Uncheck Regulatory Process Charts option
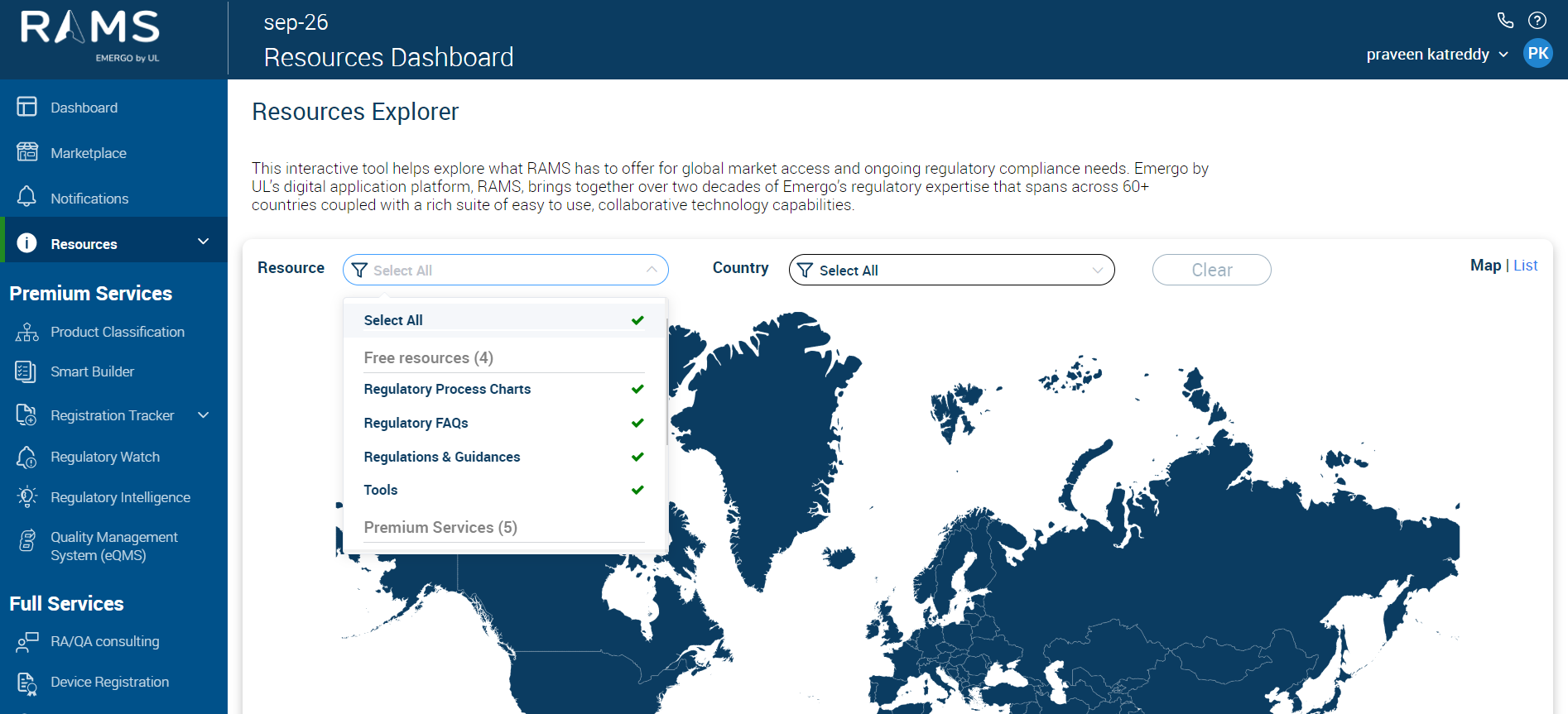 (504, 389)
